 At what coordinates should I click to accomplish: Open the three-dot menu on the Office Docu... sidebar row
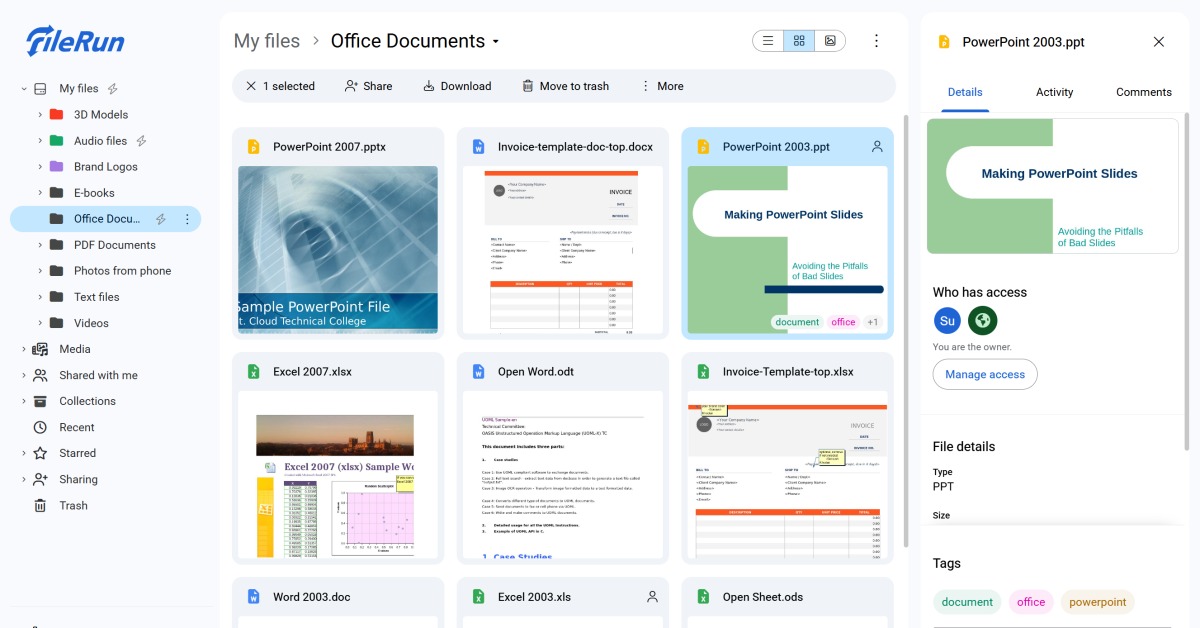[187, 219]
